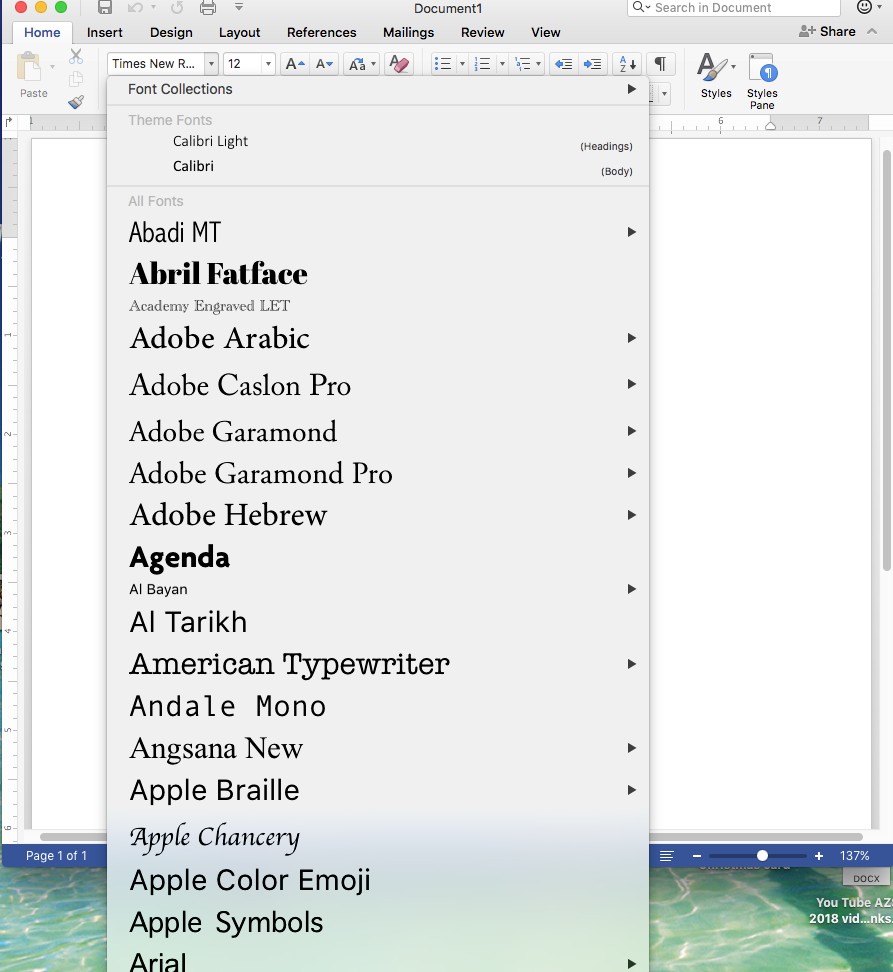Choose Calibri body theme font

378,167
